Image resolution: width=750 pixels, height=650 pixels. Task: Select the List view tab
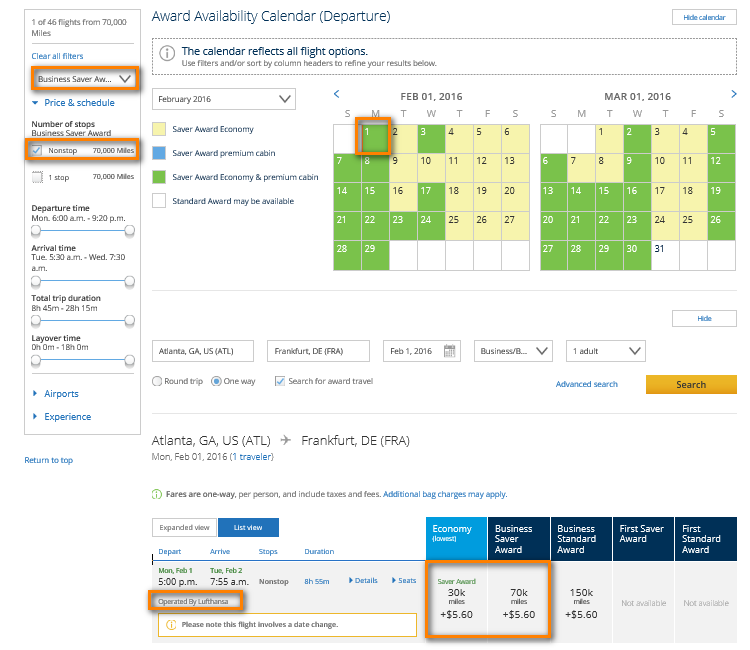[x=248, y=527]
